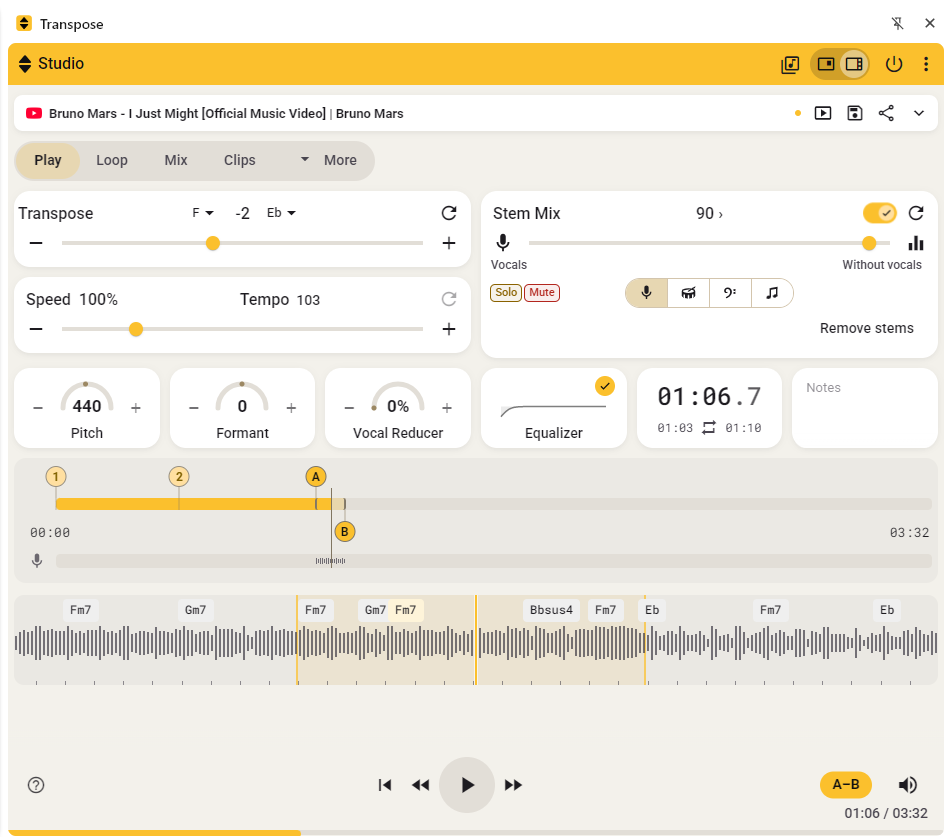
Task: Unpin the Transpose window
Action: (x=898, y=24)
